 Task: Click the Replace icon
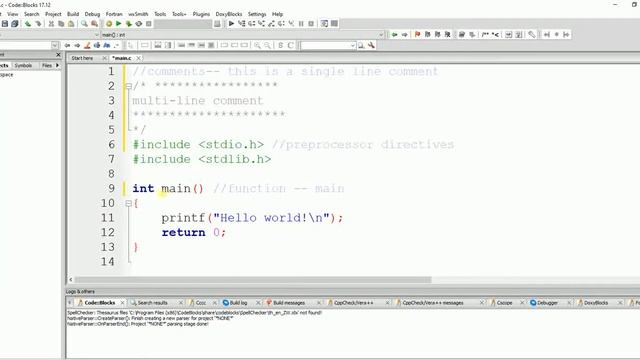(94, 24)
